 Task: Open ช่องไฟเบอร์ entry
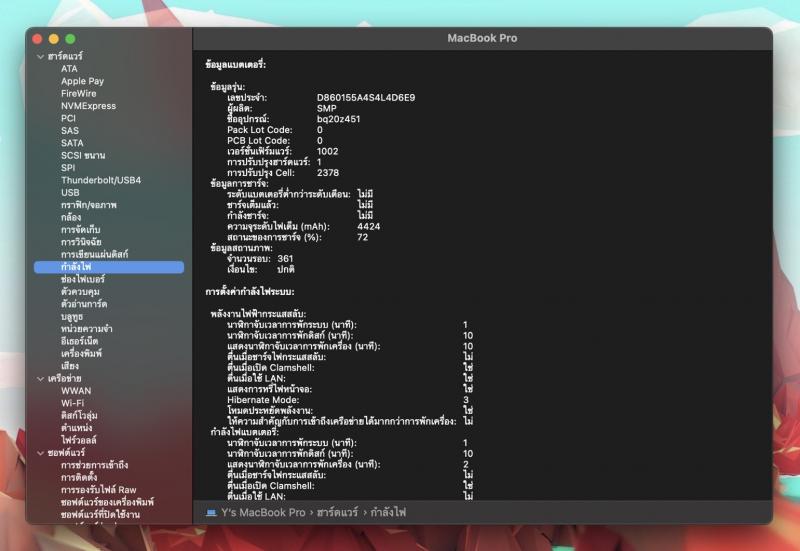tap(83, 279)
